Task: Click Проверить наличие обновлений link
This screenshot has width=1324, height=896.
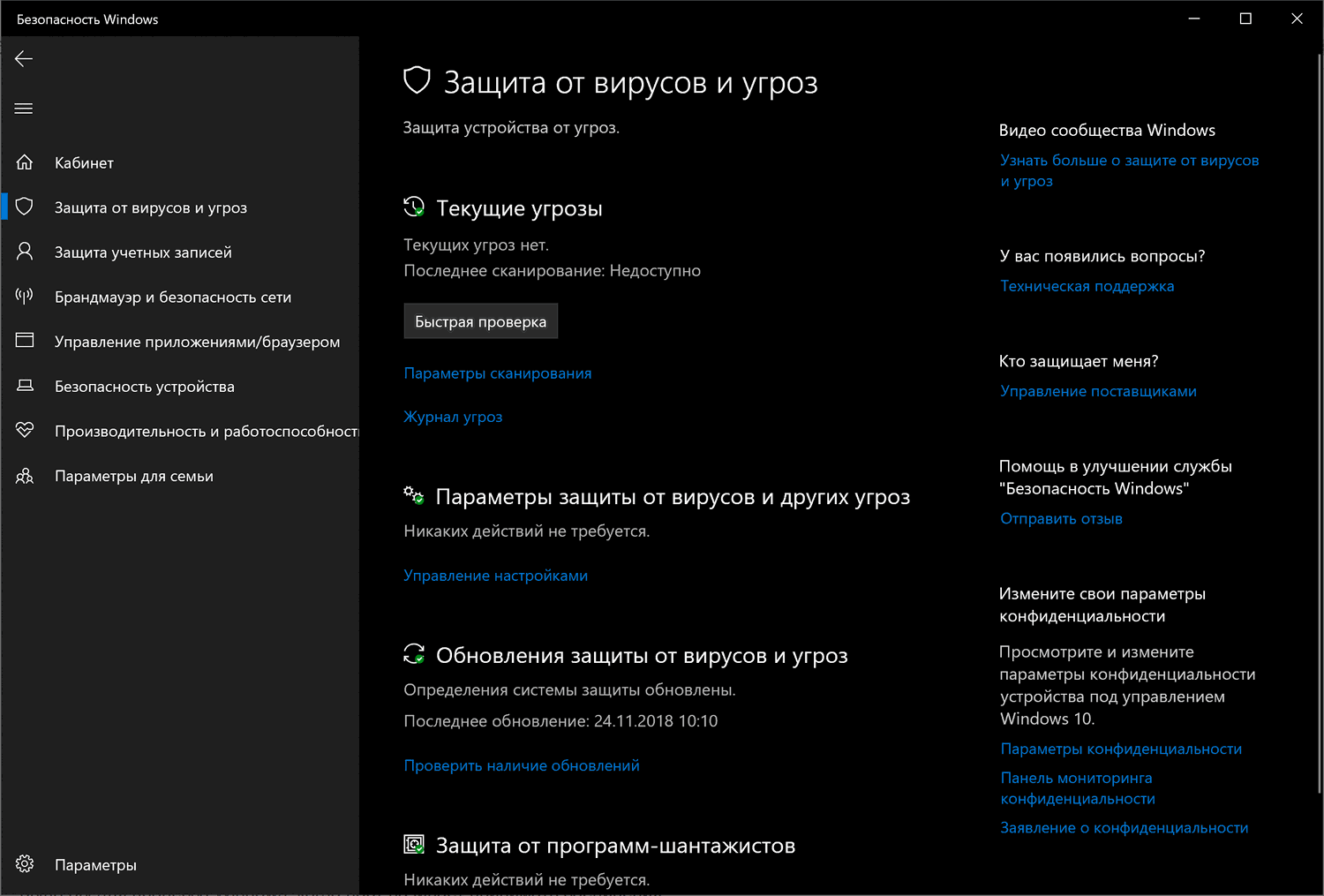Action: [x=522, y=765]
